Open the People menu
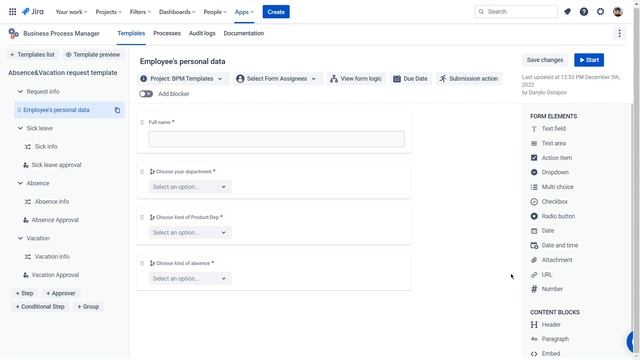640x360 pixels. click(215, 12)
